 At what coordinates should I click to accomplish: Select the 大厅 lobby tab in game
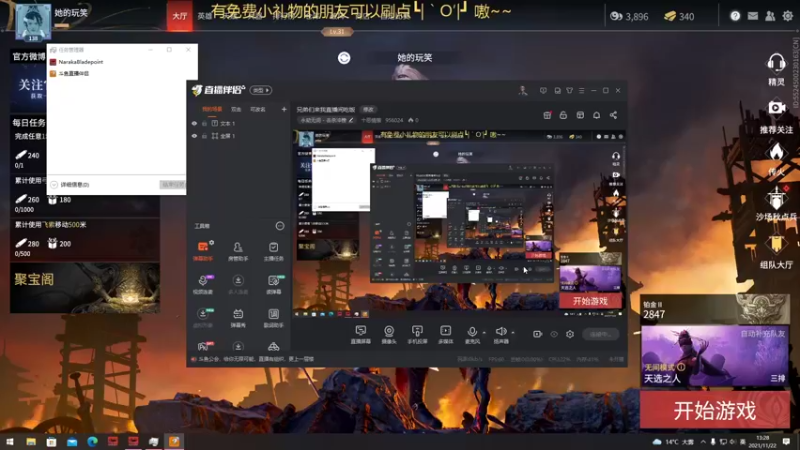tap(180, 16)
